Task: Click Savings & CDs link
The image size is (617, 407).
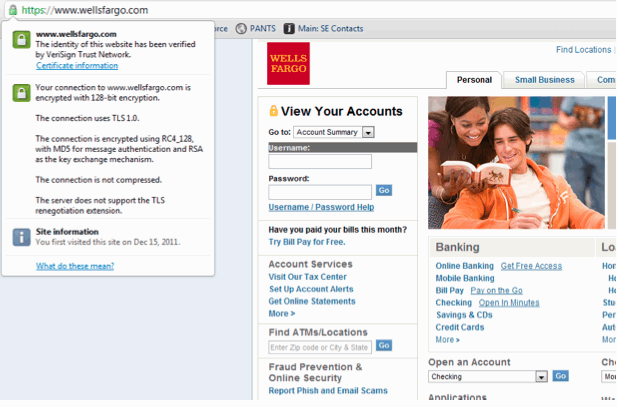Action: (464, 315)
